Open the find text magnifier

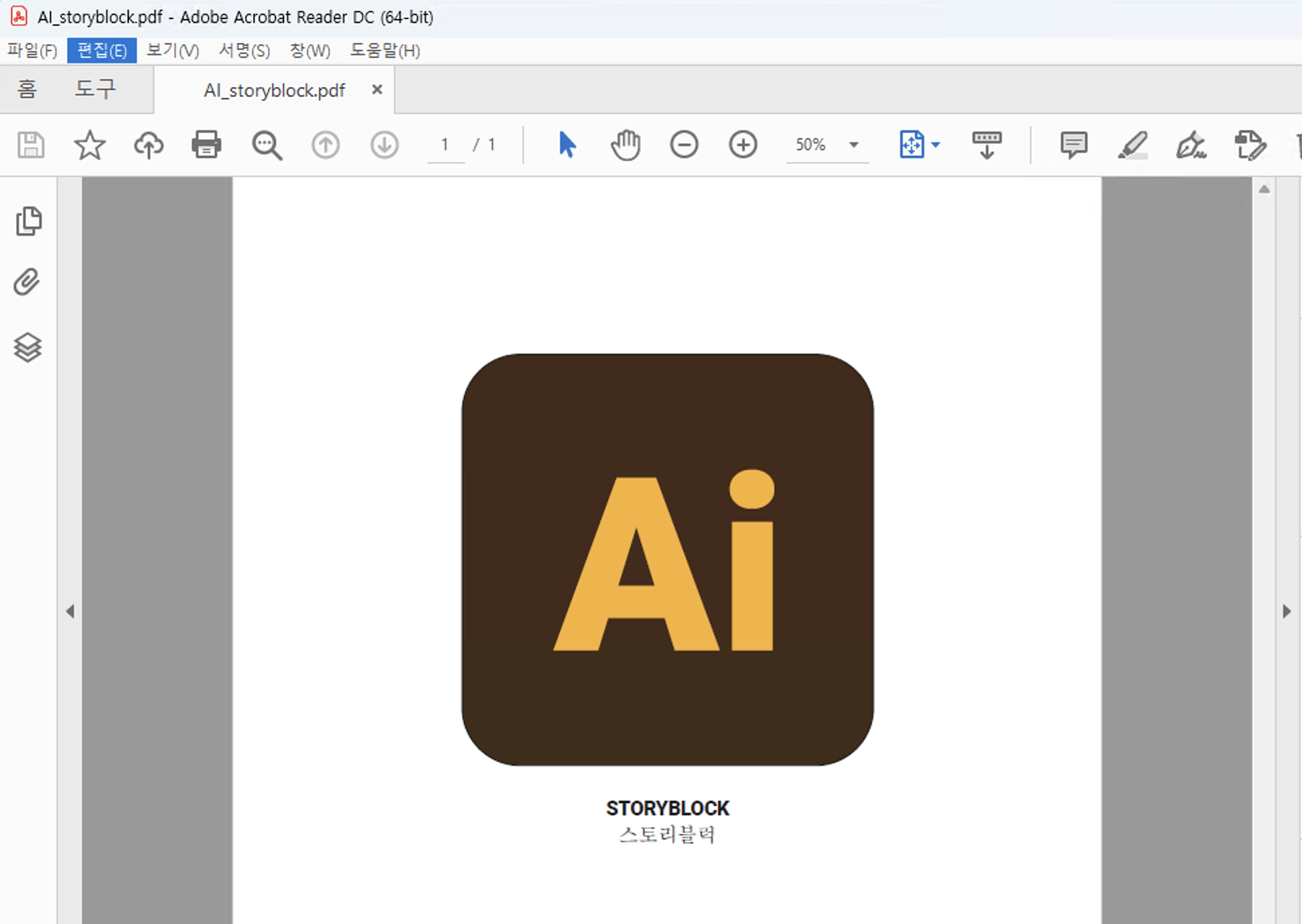267,145
